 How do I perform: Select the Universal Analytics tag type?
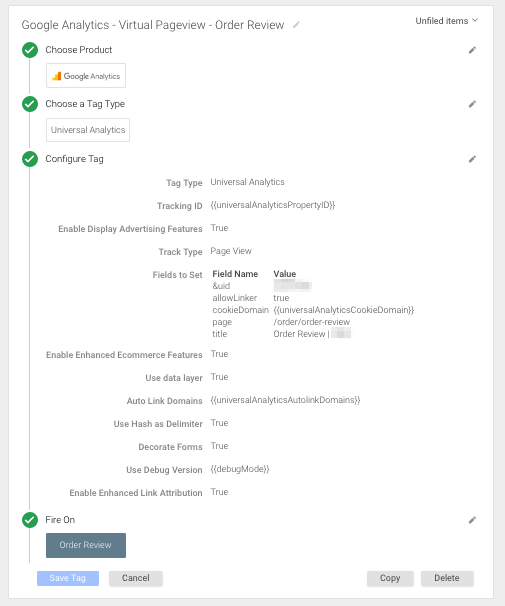(x=88, y=130)
